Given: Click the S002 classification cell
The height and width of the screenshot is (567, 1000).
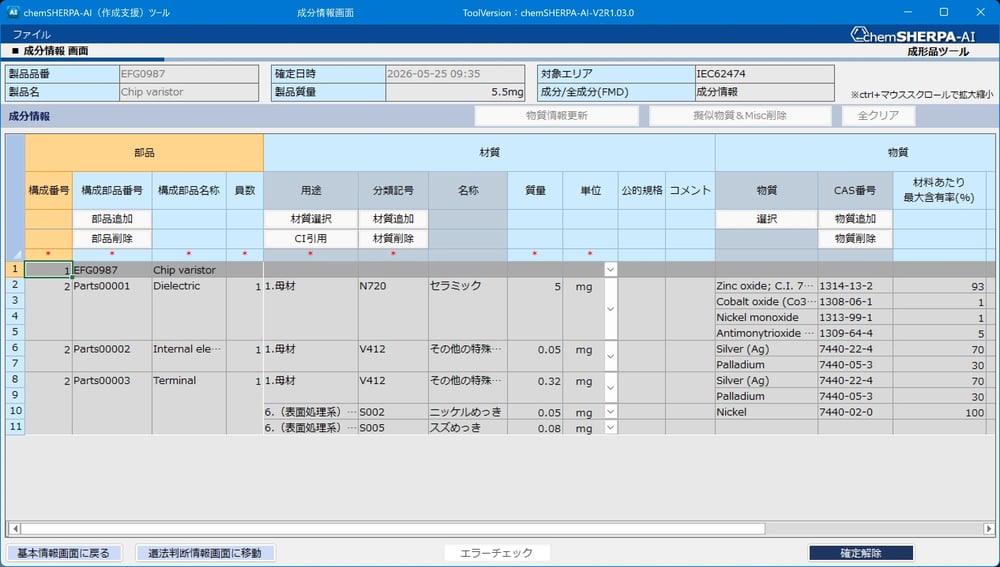Looking at the screenshot, I should tap(393, 412).
